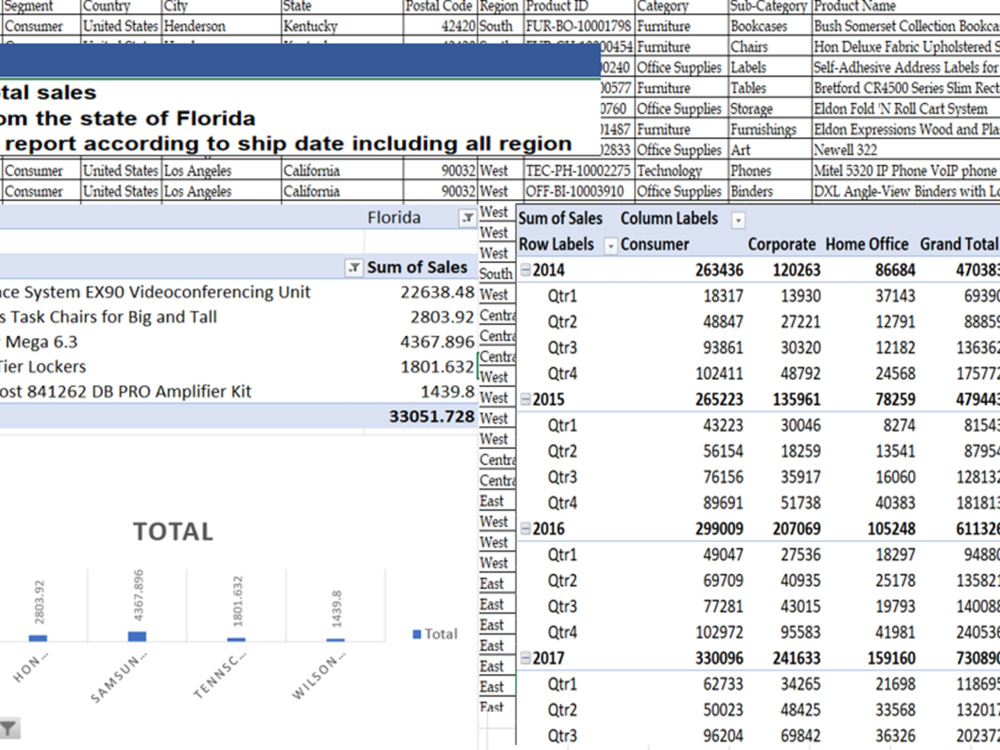The height and width of the screenshot is (750, 1000).
Task: Select the Qtr3 row under 2016
Action: click(562, 606)
